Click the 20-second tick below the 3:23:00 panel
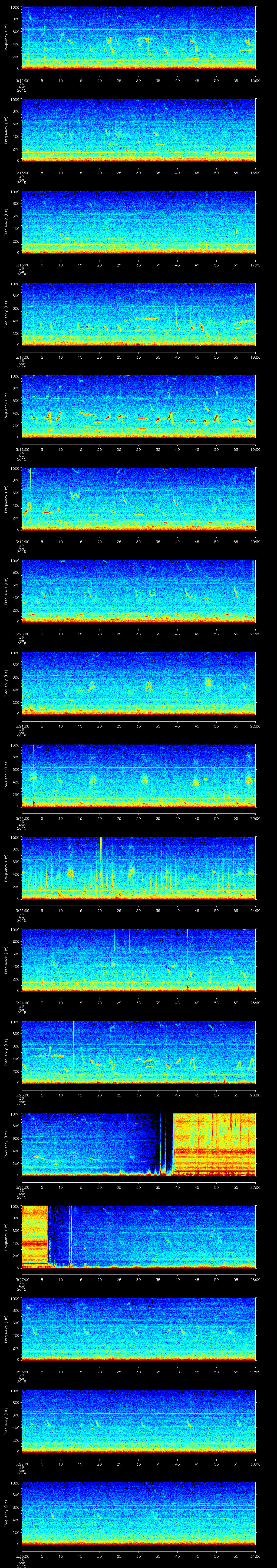 click(x=99, y=910)
